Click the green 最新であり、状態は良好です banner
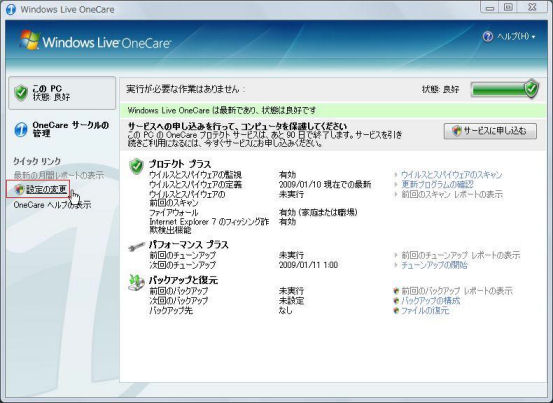553x403 pixels. tap(333, 110)
